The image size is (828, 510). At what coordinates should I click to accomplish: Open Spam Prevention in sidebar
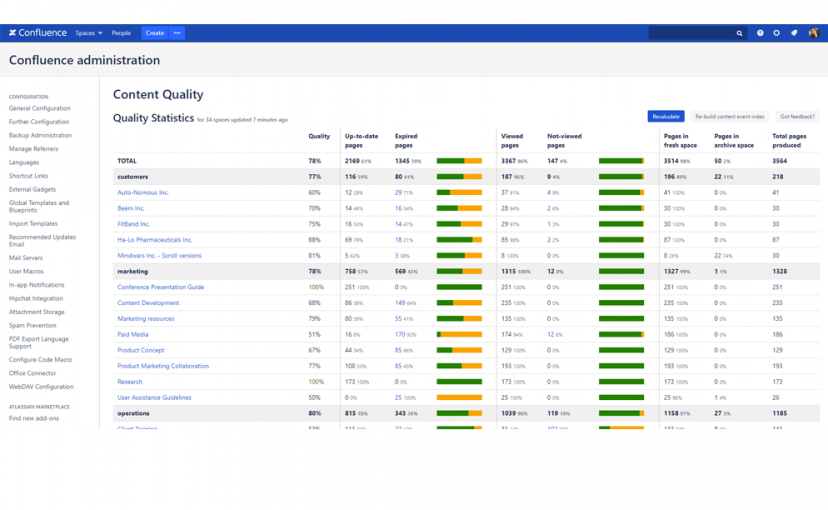[32, 326]
